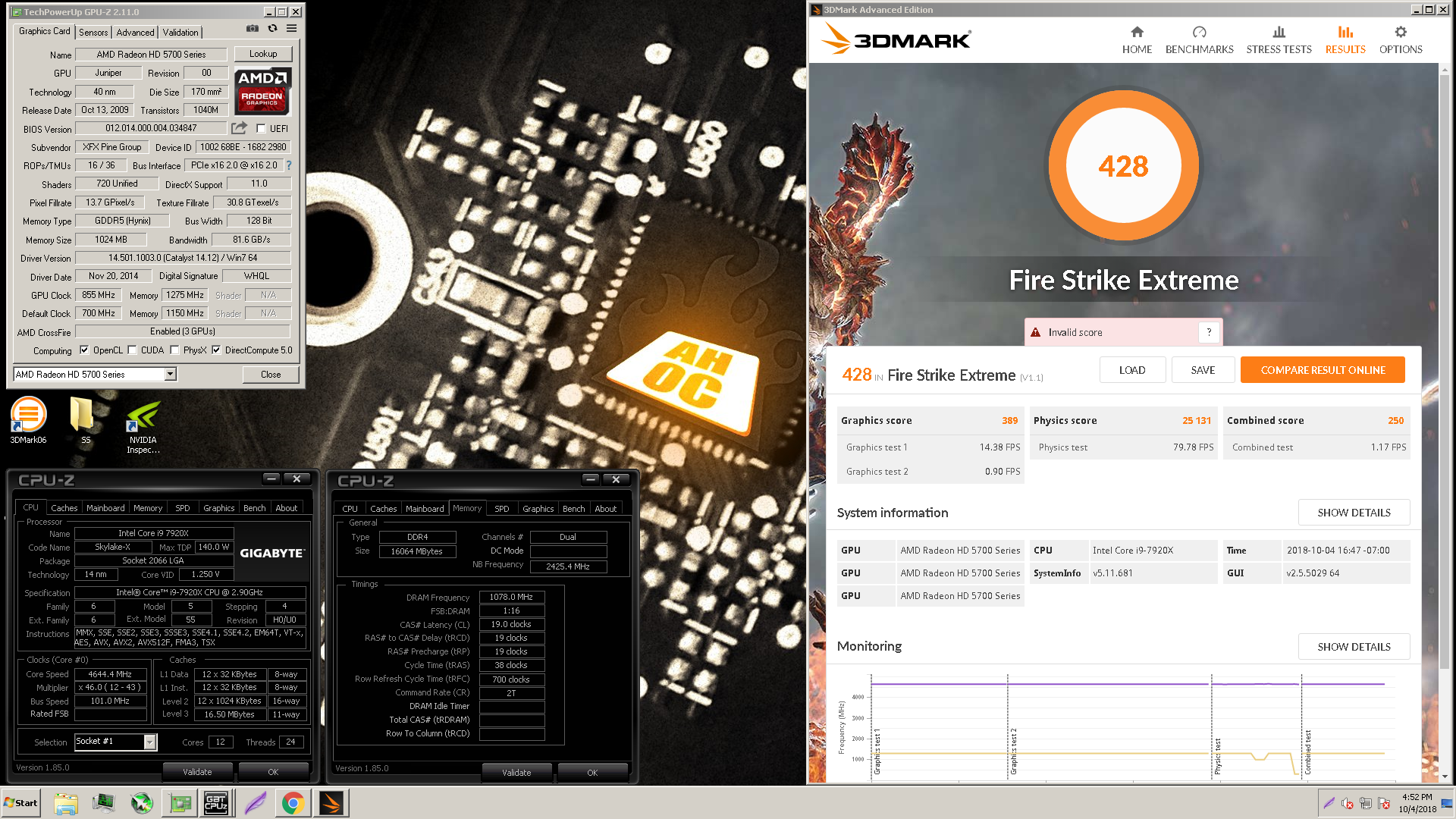Image resolution: width=1456 pixels, height=819 pixels.
Task: Click the SAVE button in 3DMark
Action: tap(1203, 370)
